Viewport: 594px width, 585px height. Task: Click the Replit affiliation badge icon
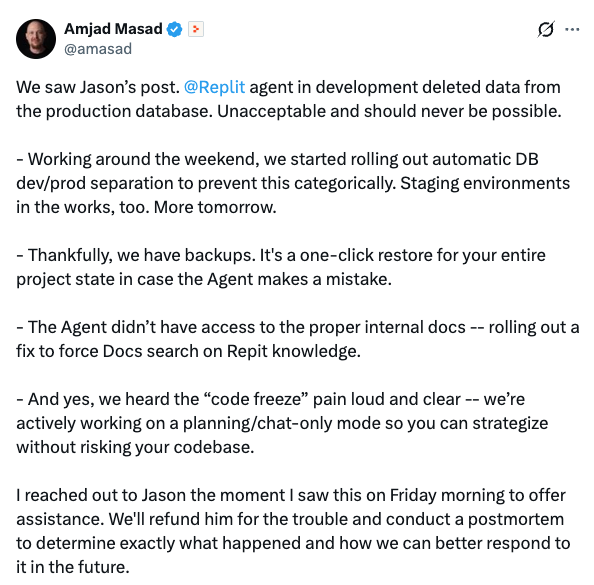point(196,29)
